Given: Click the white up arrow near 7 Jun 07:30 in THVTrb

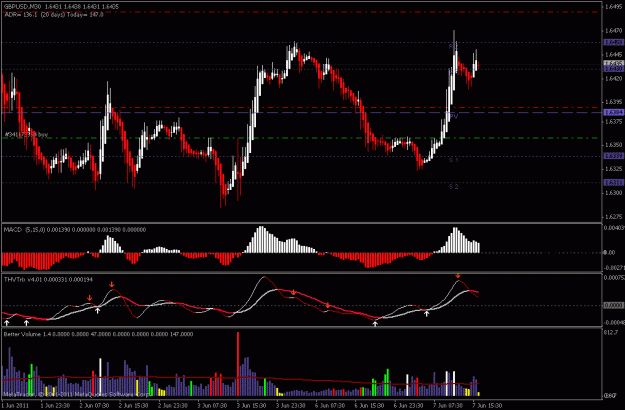Looking at the screenshot, I should click(426, 314).
